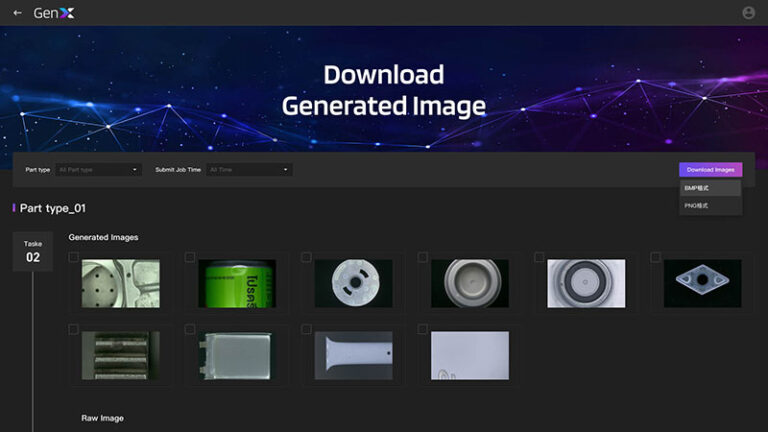Open the blank white panel thumbnail
768x432 pixels.
tap(470, 356)
